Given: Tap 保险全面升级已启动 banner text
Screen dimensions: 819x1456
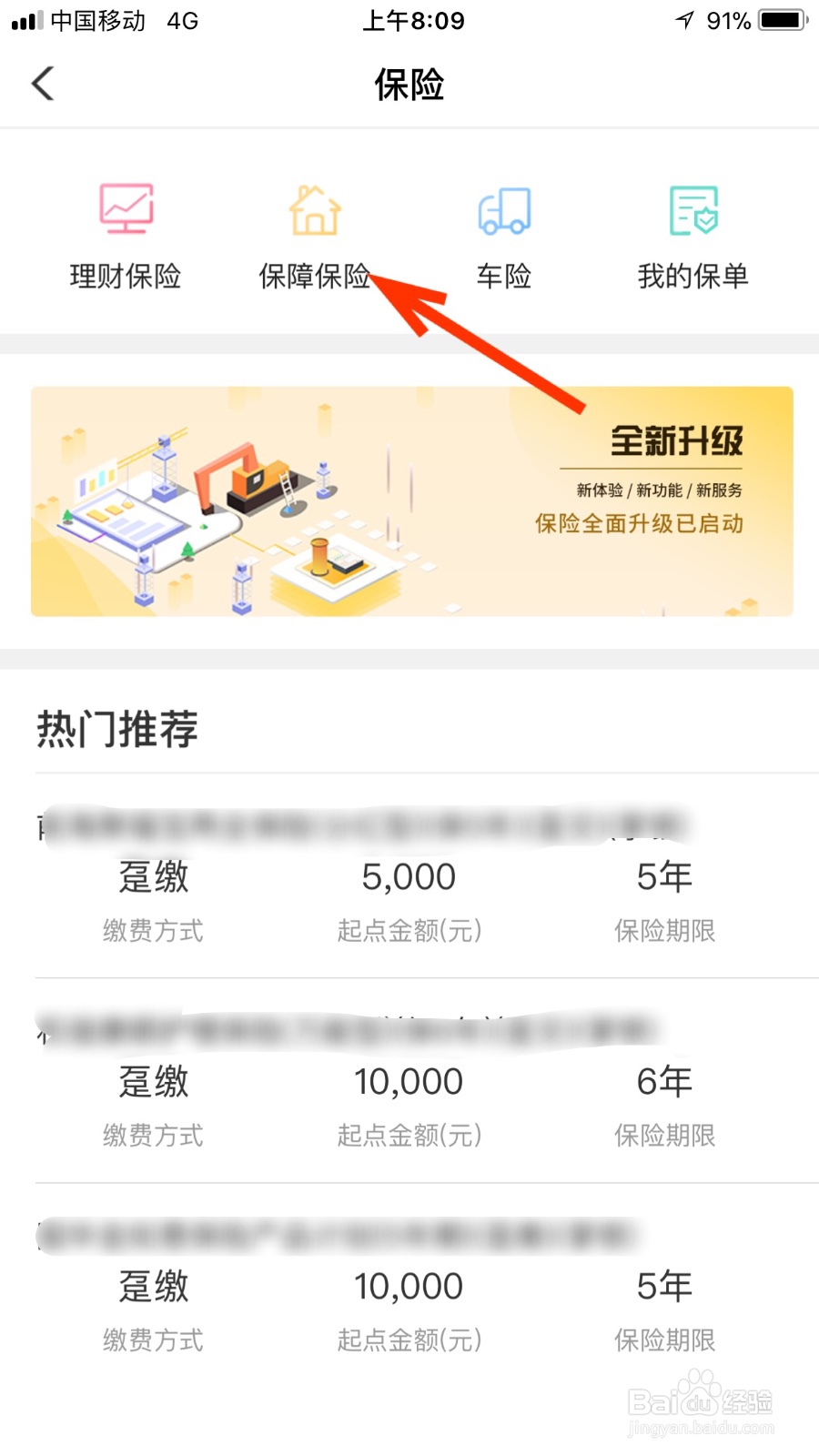Looking at the screenshot, I should tap(639, 523).
